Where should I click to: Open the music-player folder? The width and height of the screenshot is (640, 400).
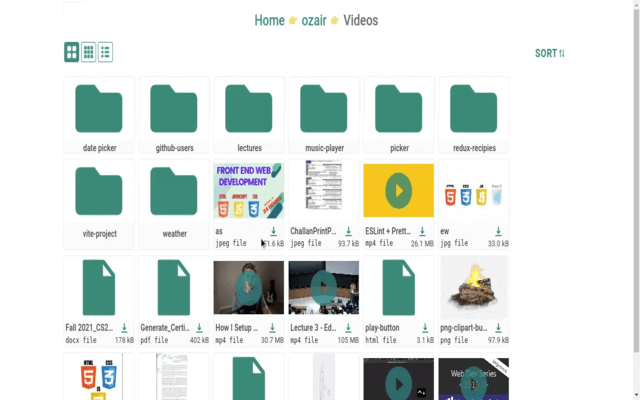pyautogui.click(x=324, y=109)
